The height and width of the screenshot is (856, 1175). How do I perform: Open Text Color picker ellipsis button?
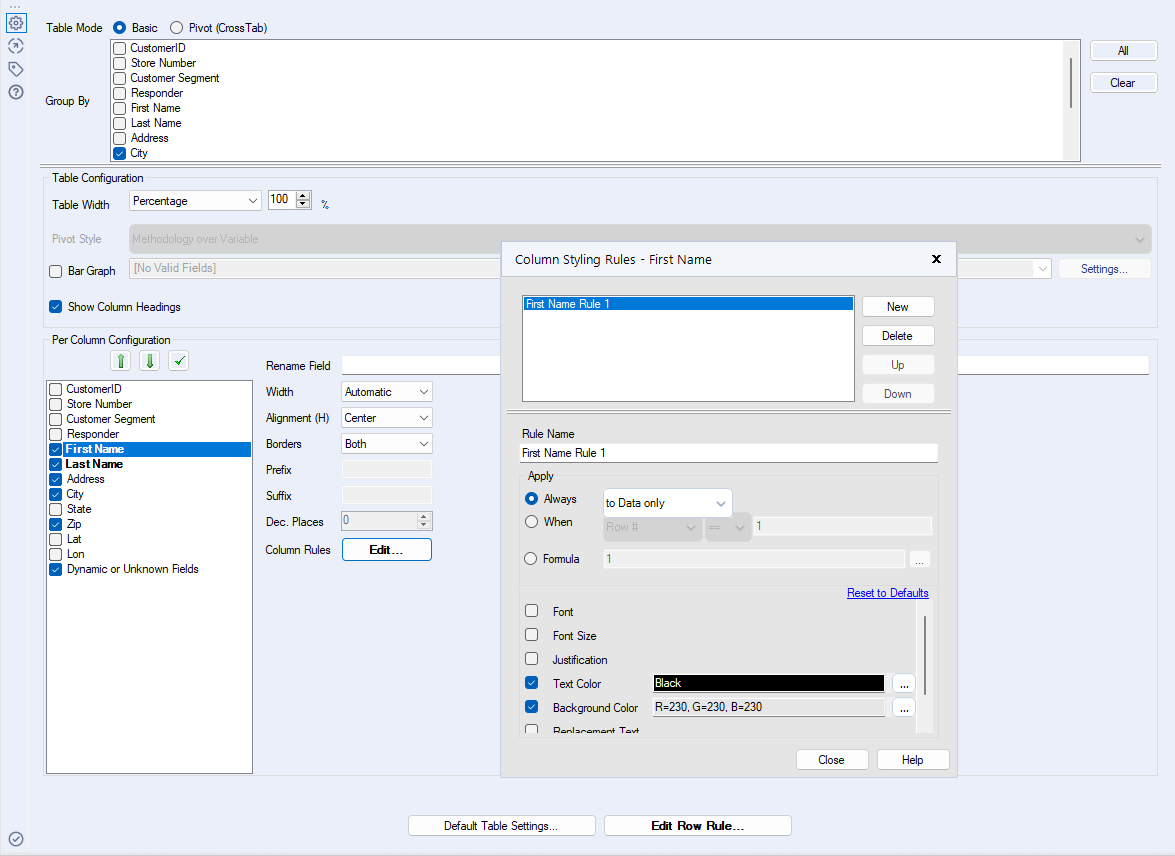904,684
